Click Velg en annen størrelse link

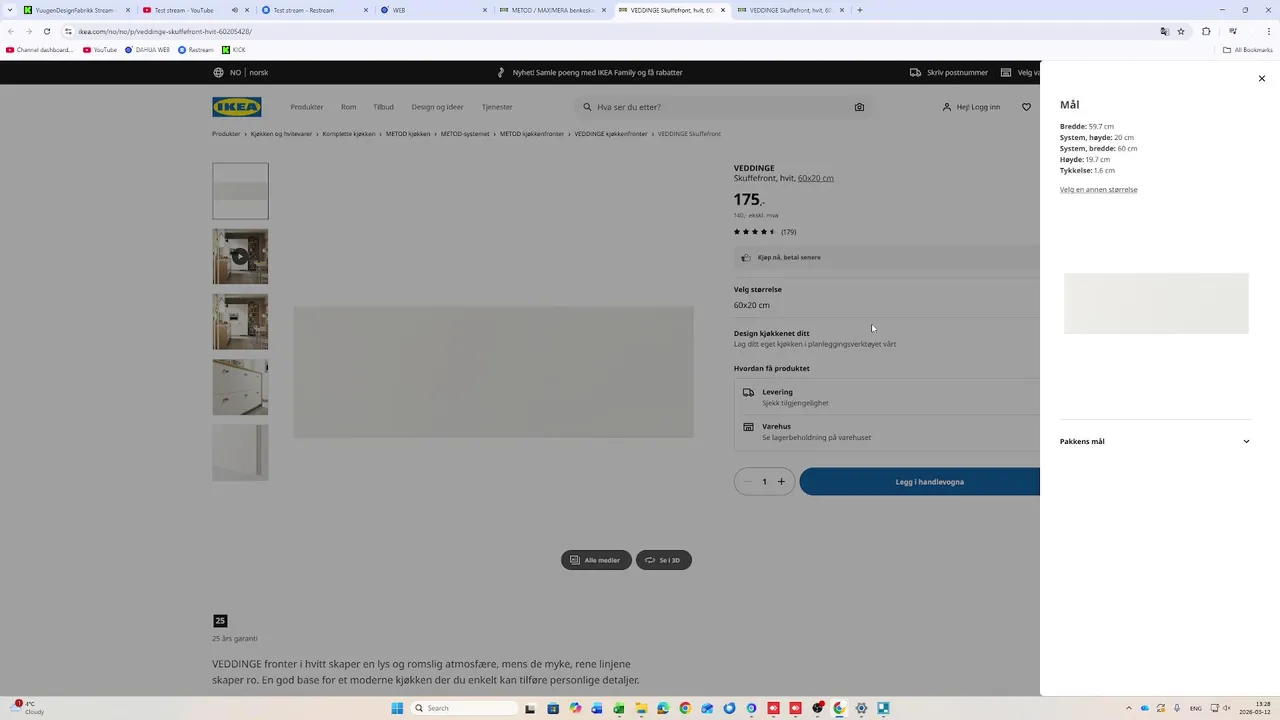1098,189
